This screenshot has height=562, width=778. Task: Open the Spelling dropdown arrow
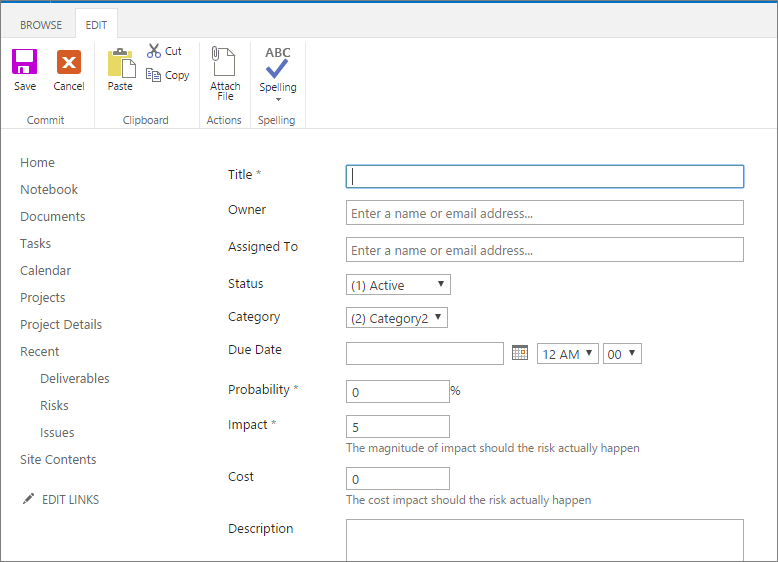click(278, 100)
